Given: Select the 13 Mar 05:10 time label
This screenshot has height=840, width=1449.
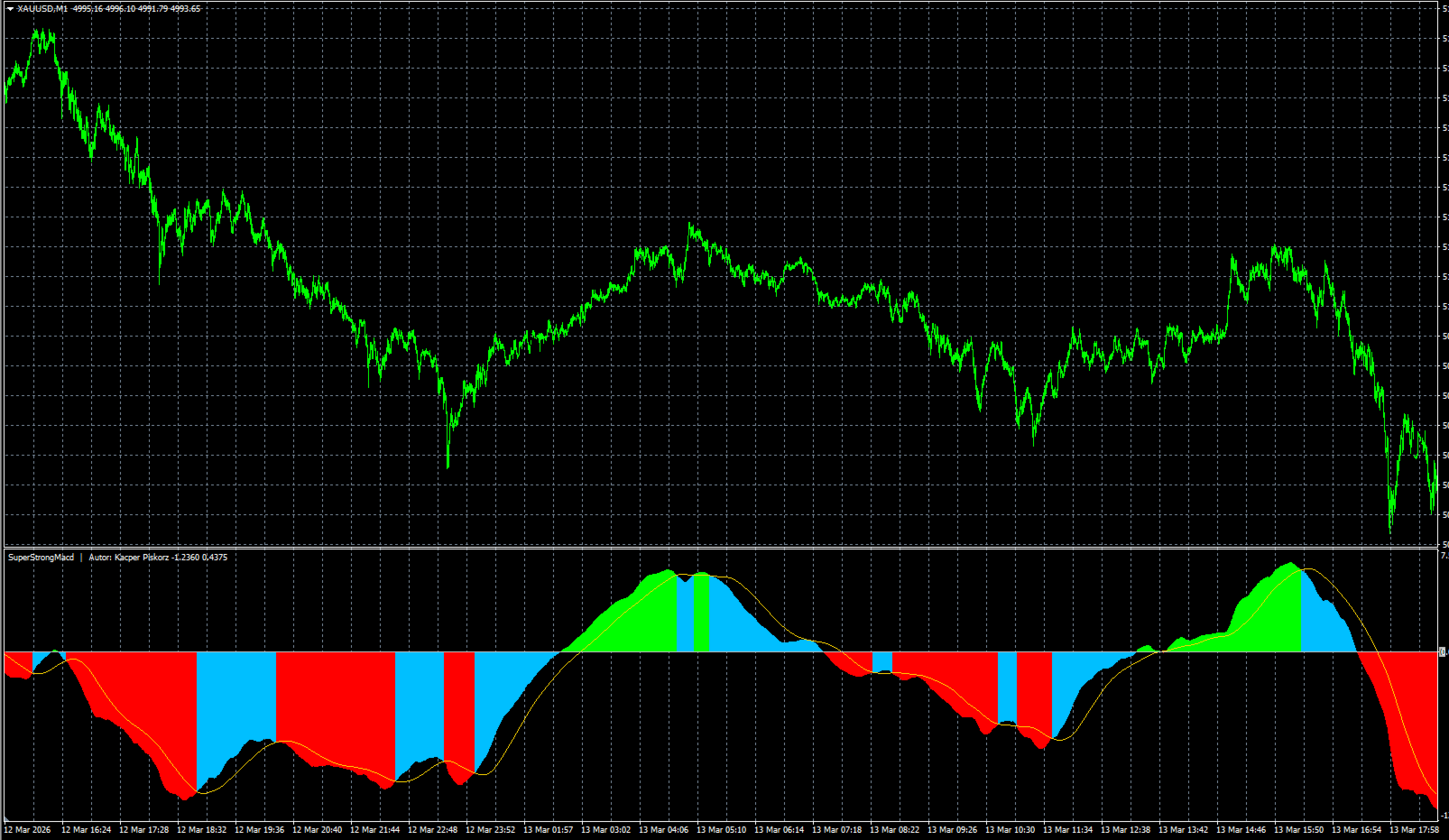Looking at the screenshot, I should point(721,830).
